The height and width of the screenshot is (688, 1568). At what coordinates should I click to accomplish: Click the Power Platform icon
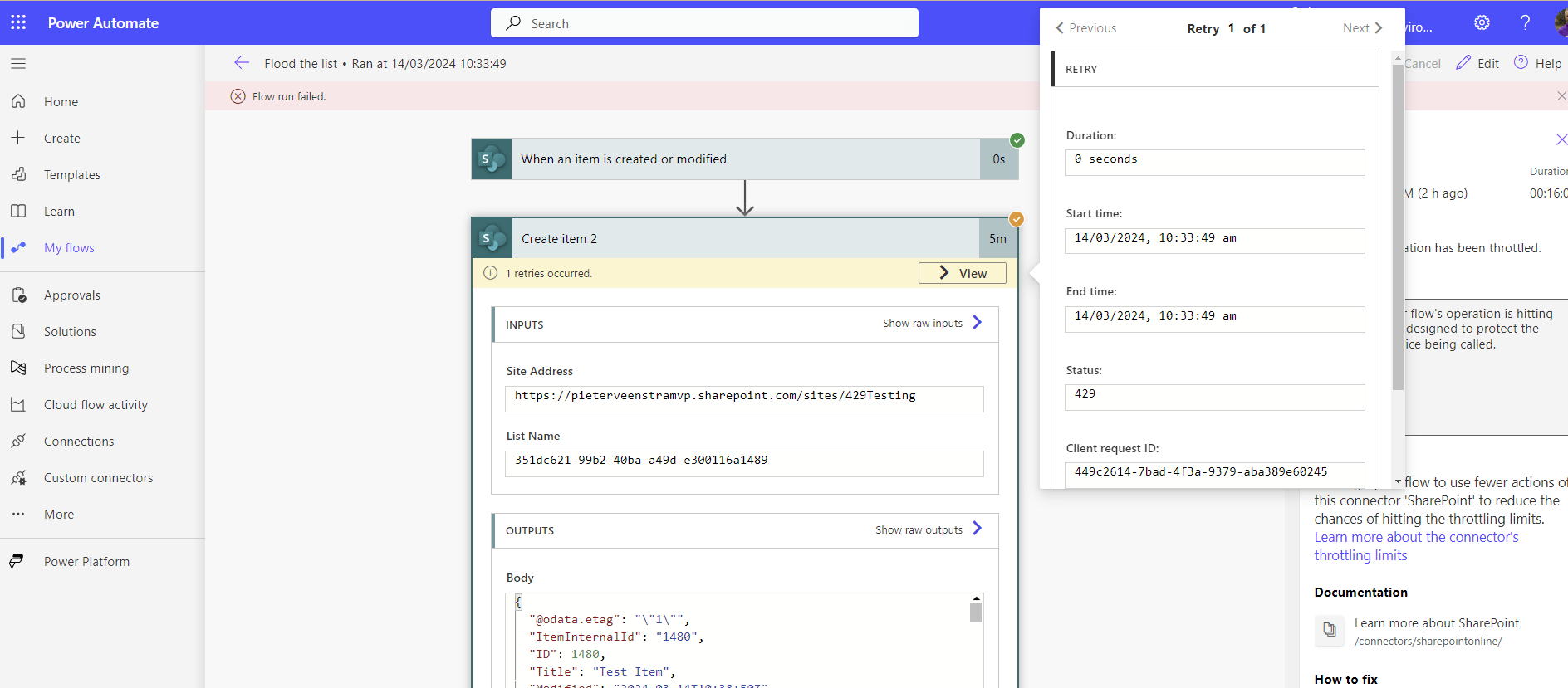[17, 561]
